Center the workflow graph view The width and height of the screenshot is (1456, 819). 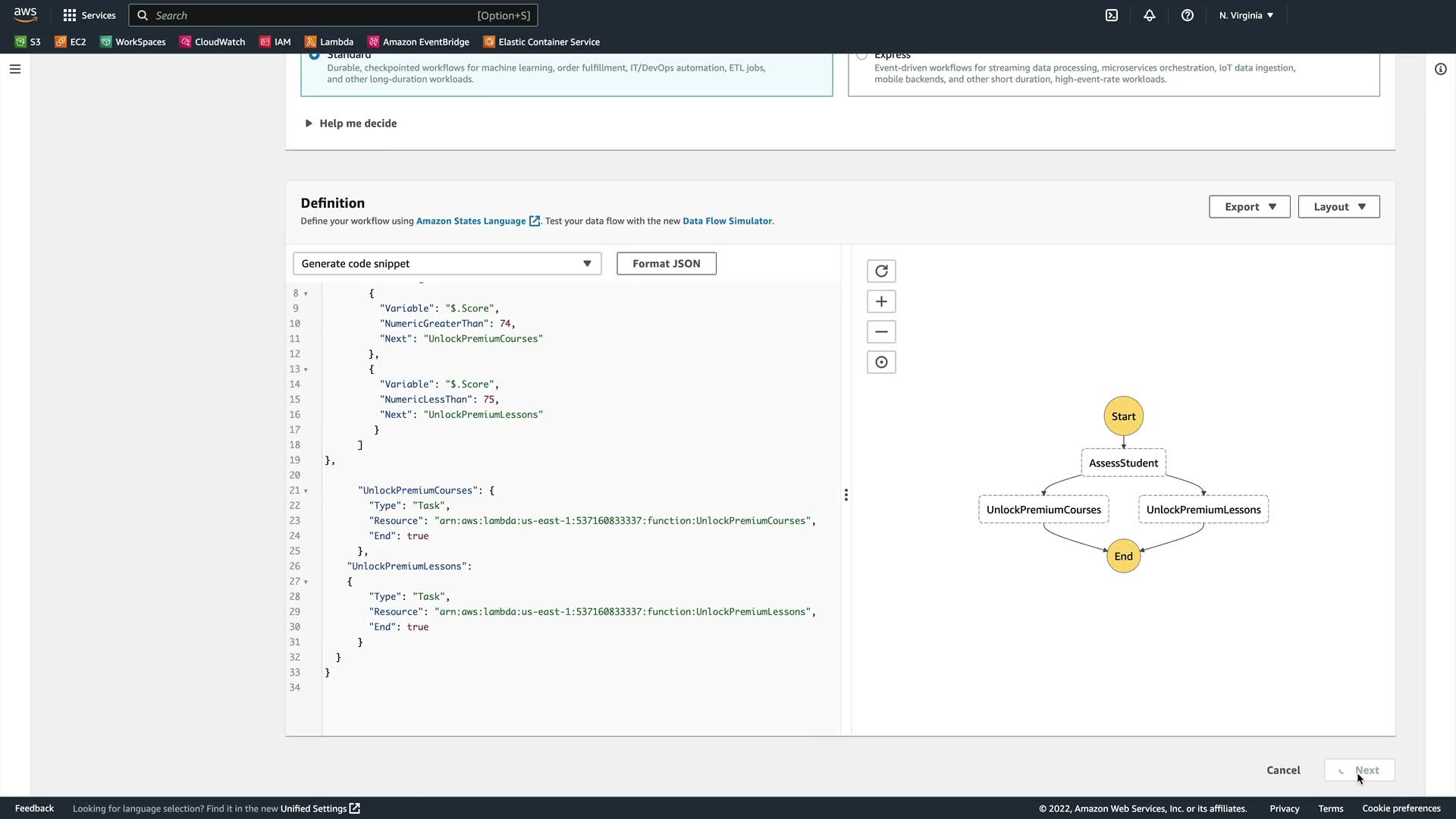point(881,362)
